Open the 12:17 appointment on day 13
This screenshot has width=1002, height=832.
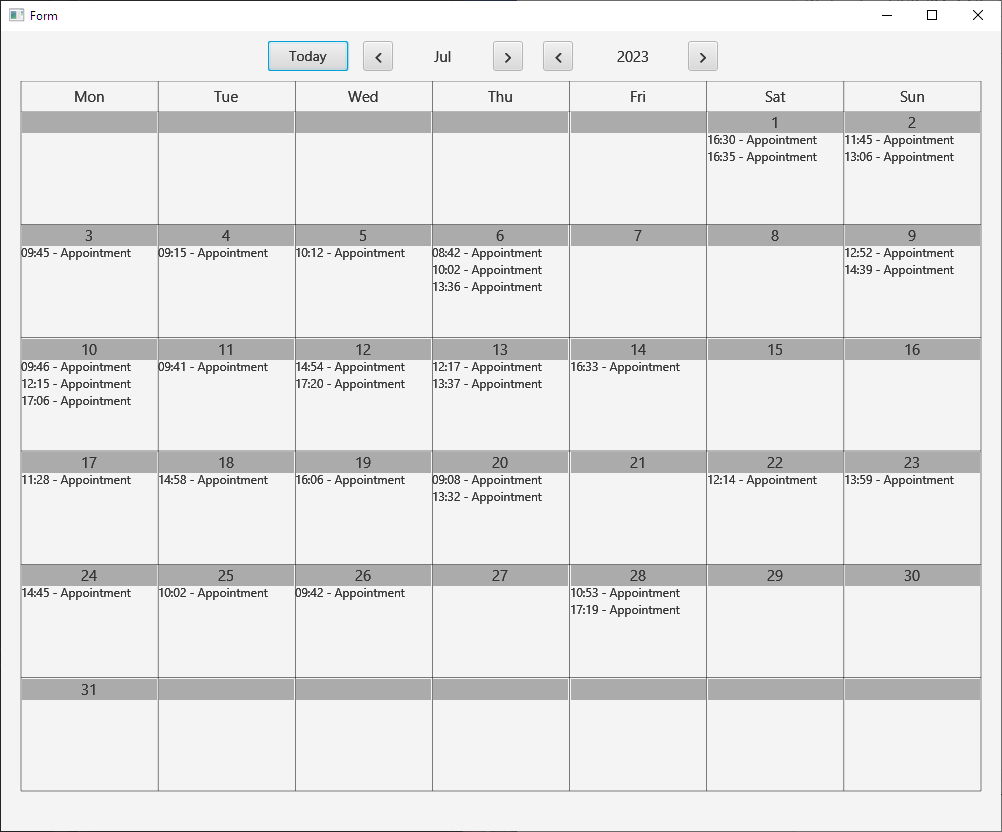[487, 367]
